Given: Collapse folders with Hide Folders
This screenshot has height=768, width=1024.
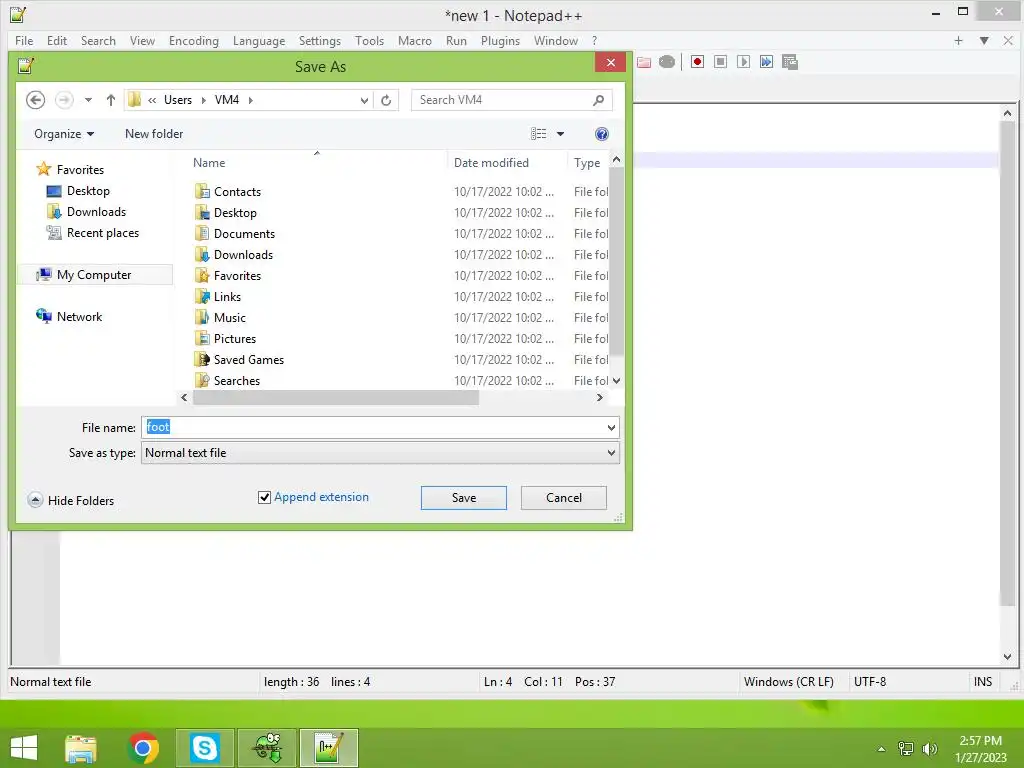Looking at the screenshot, I should click(x=71, y=500).
